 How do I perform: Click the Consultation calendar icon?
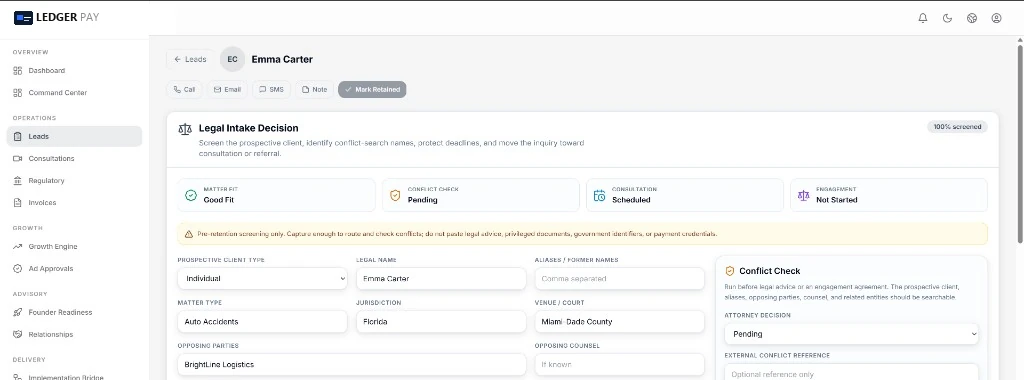[x=600, y=195]
